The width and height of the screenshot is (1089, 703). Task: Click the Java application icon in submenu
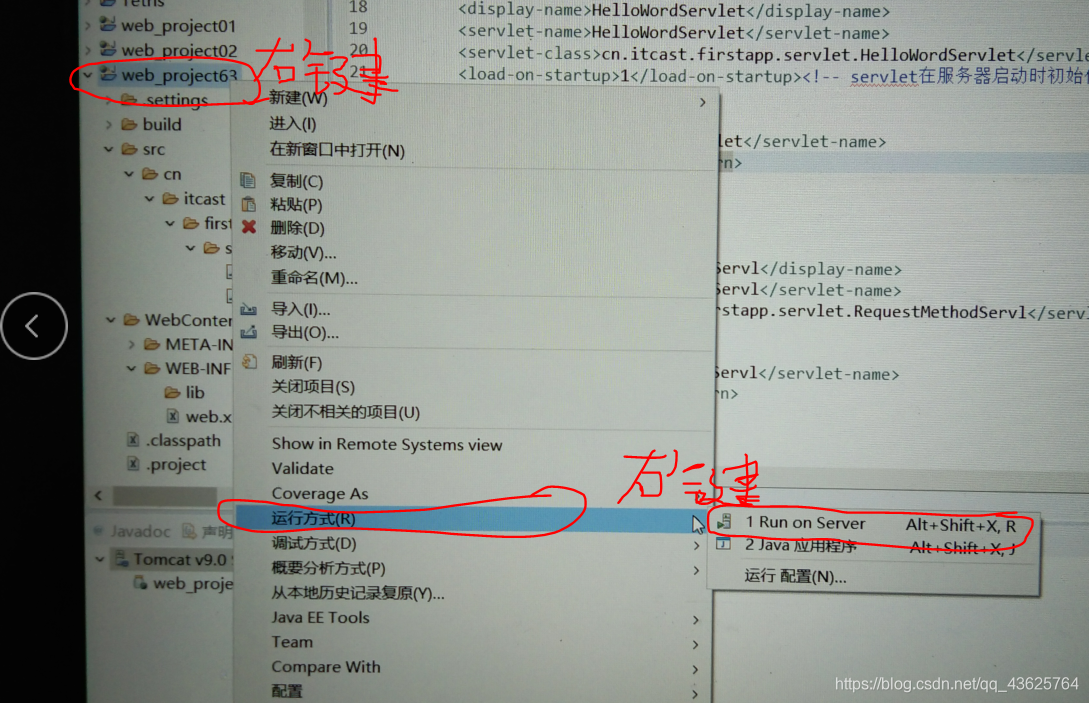(724, 544)
